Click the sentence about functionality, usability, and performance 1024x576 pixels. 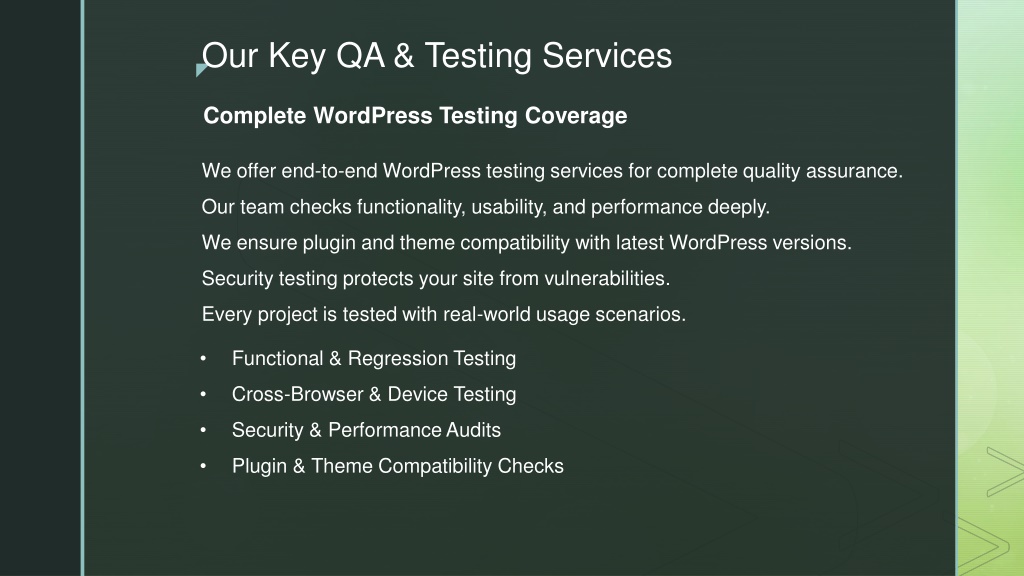486,207
